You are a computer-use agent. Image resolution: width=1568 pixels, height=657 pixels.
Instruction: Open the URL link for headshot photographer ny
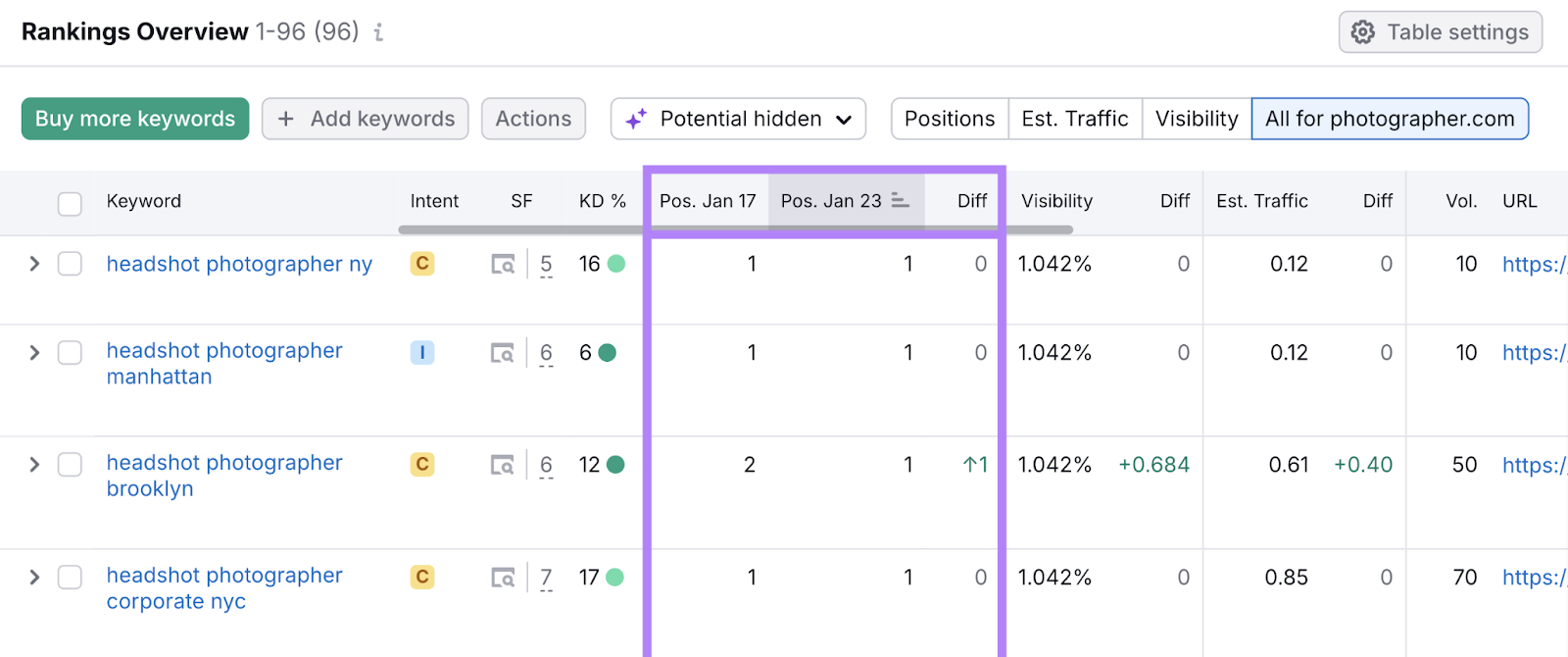click(x=1534, y=264)
